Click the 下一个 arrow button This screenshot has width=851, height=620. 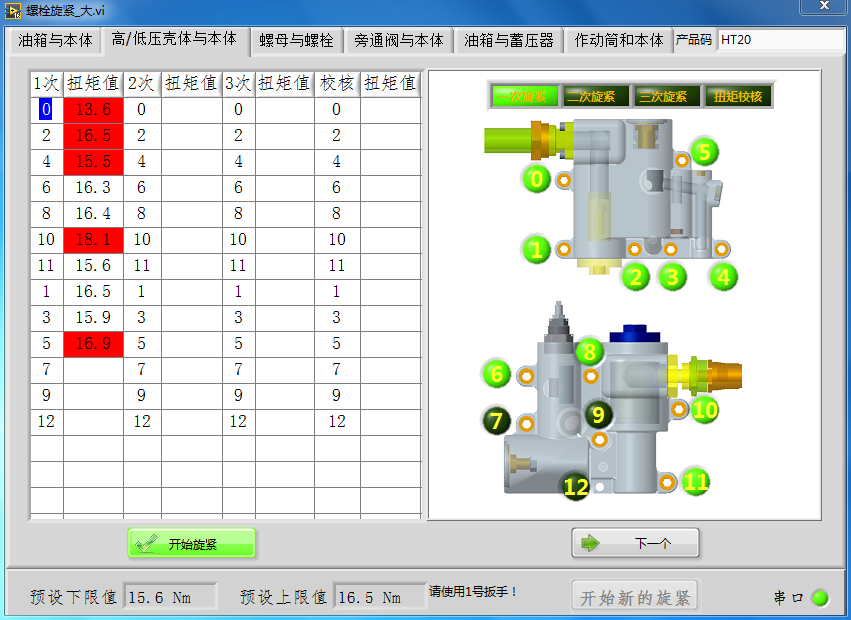635,543
